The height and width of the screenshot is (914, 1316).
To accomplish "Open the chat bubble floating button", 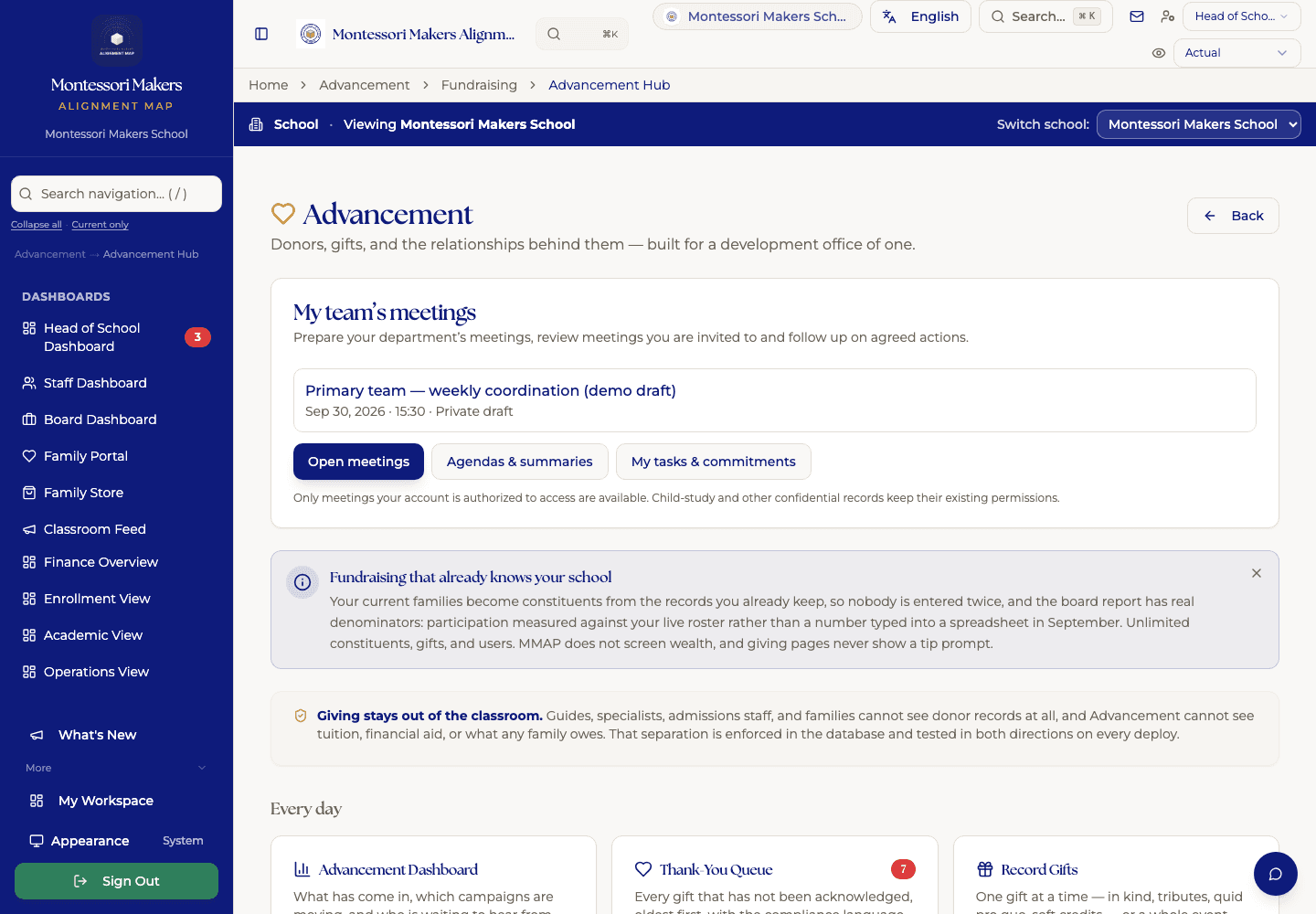I will tap(1276, 874).
